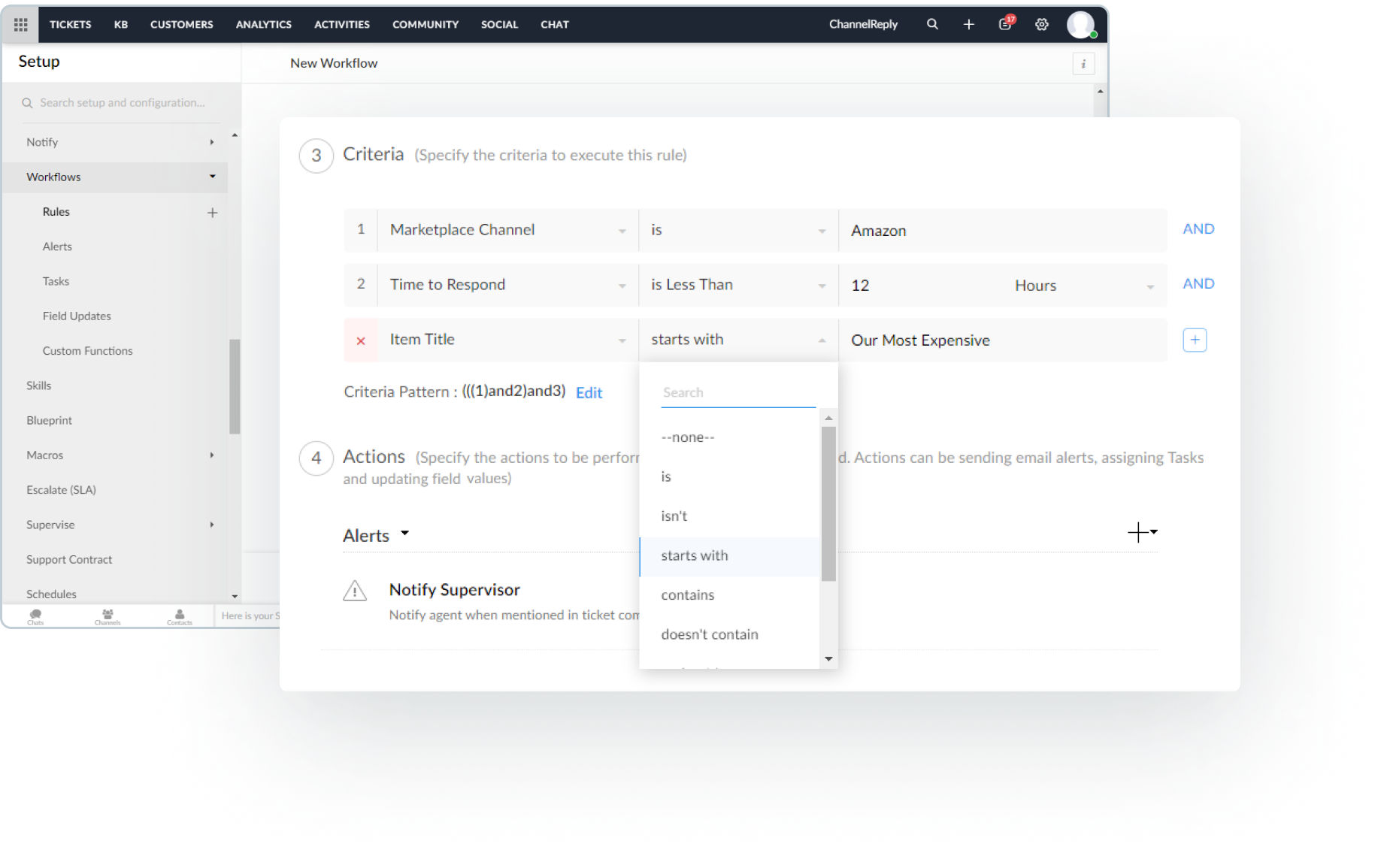The width and height of the screenshot is (1387, 868).
Task: Click the plus add icon in top bar
Action: pos(968,24)
